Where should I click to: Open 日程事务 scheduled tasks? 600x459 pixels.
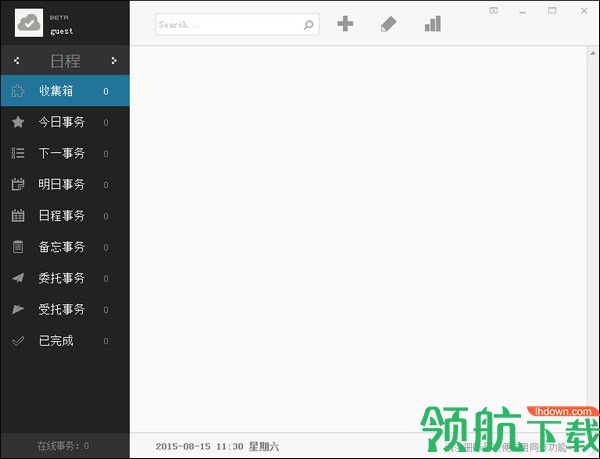point(65,216)
